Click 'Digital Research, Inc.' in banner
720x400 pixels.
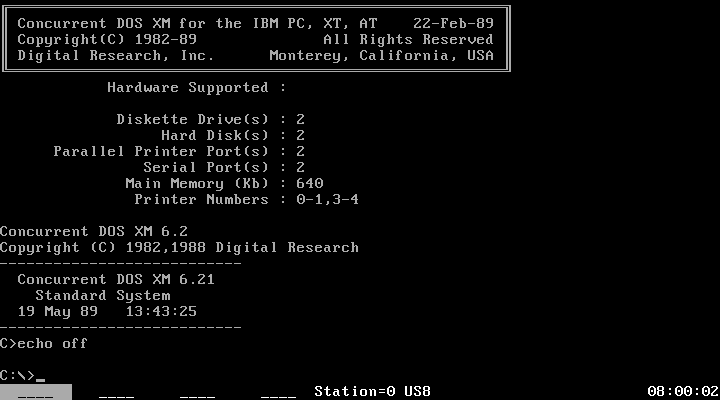coord(116,56)
